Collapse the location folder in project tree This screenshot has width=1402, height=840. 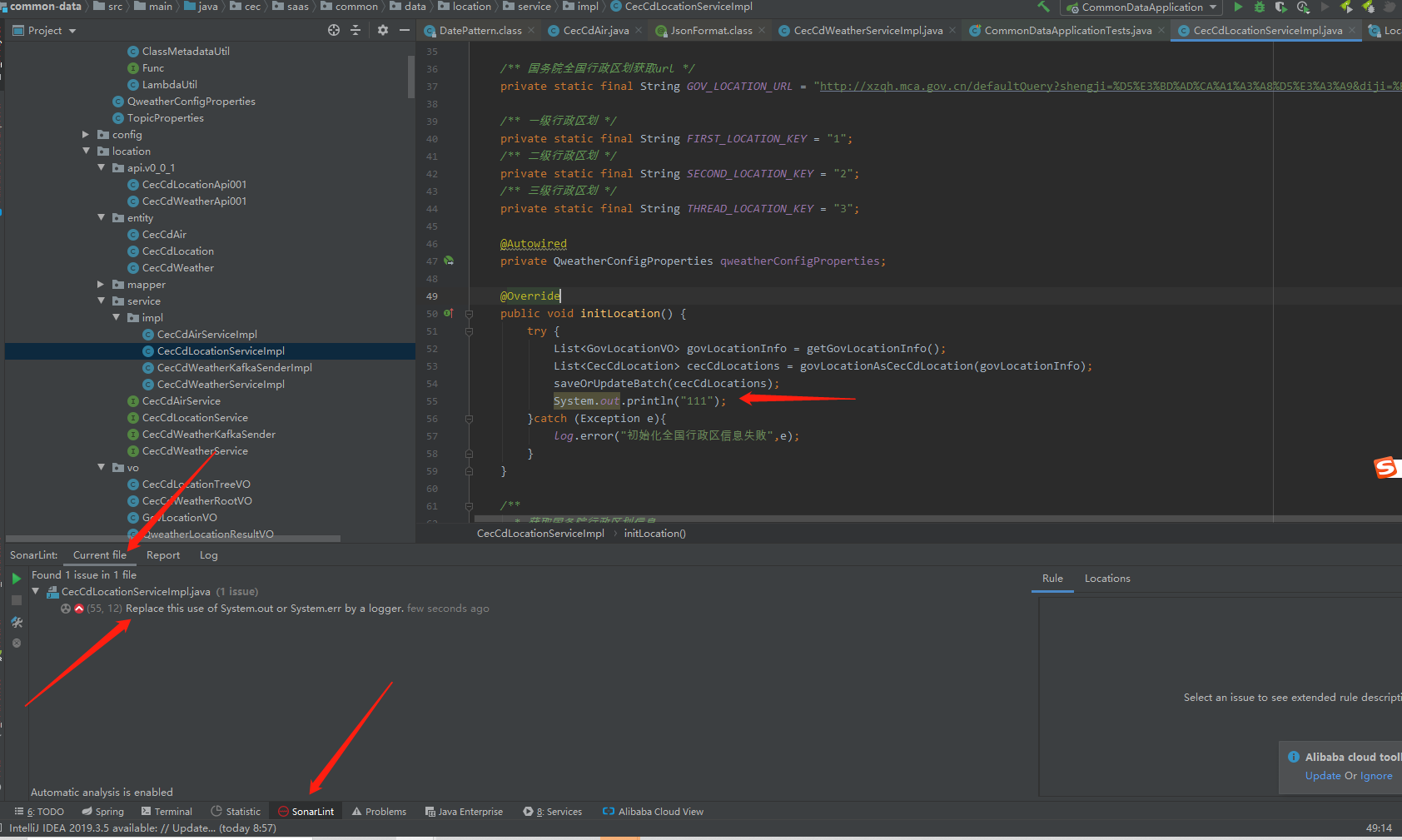(x=86, y=151)
